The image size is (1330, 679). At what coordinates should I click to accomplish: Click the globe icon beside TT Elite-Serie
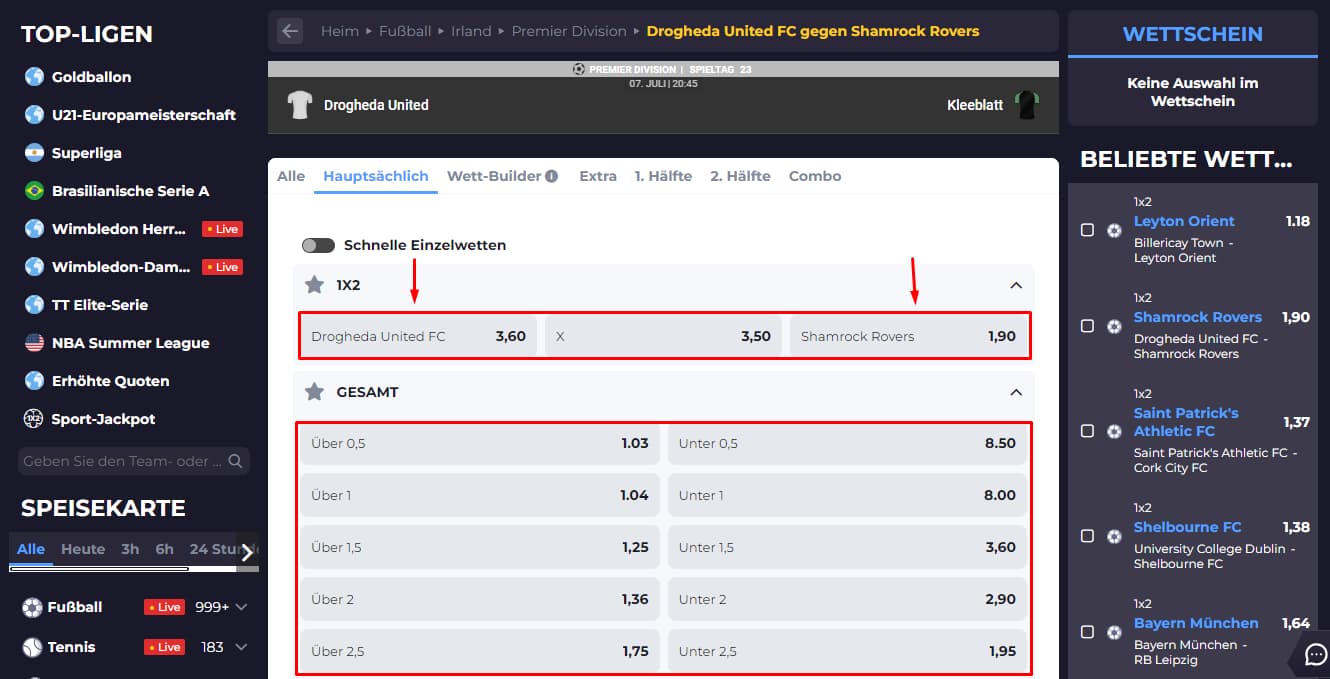point(35,305)
